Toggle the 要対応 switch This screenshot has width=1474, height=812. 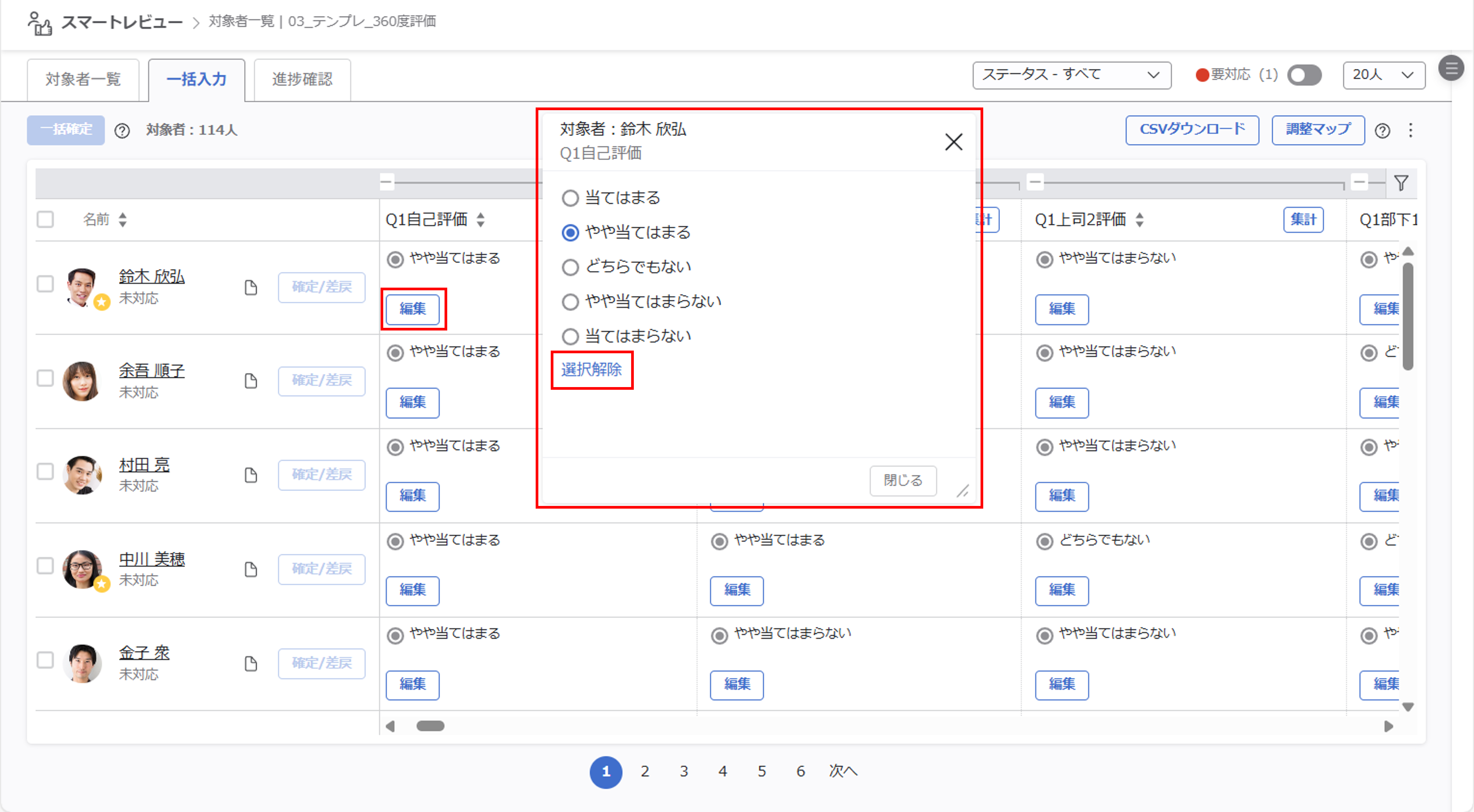point(1304,75)
